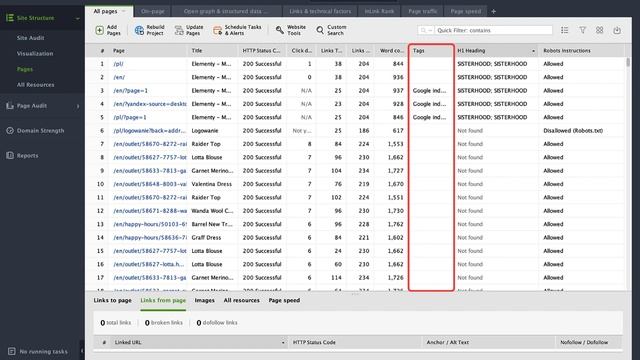Screen dimensions: 640x360
Task: Open the /en/ page link
Action: (119, 77)
